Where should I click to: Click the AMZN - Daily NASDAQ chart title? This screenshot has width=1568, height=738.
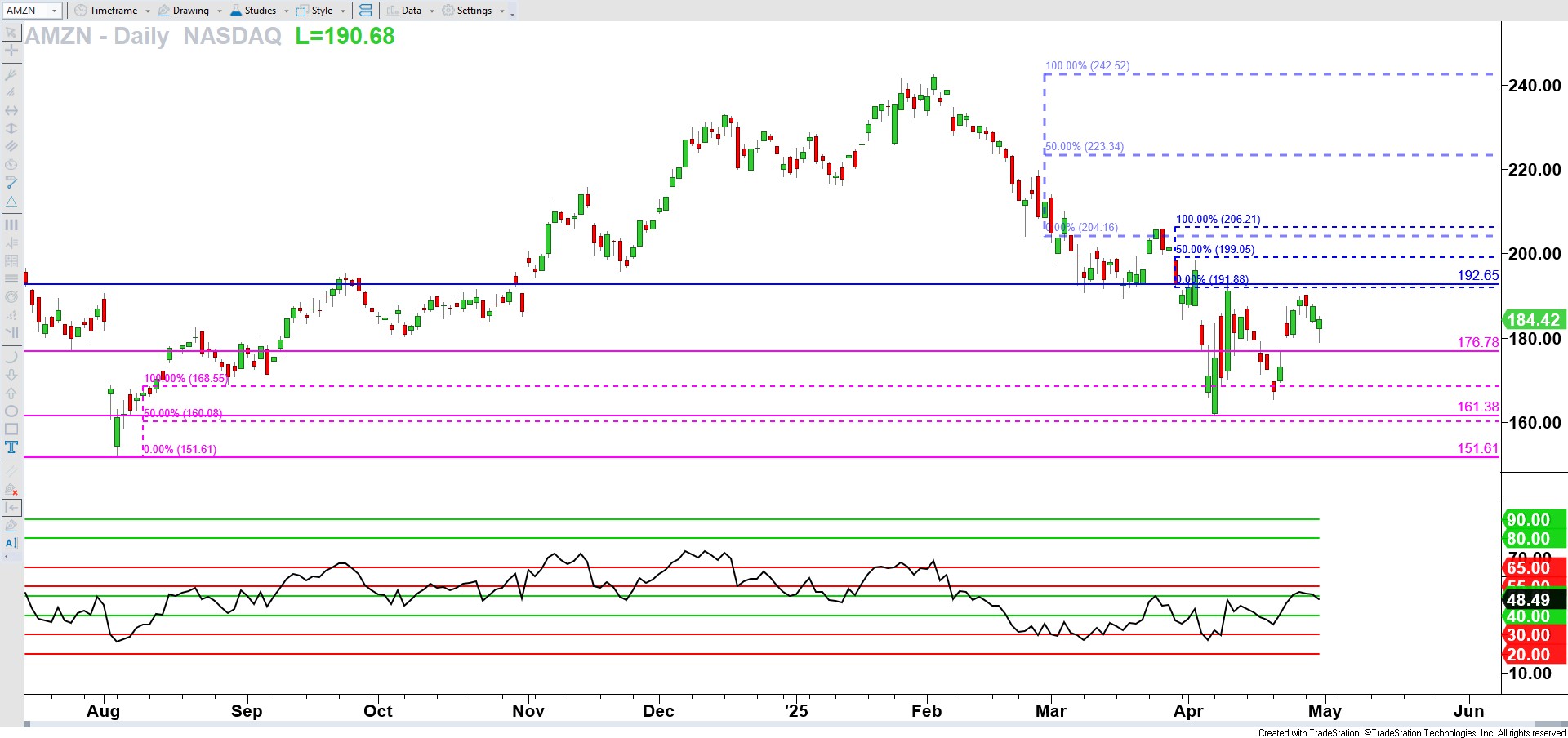tap(154, 36)
